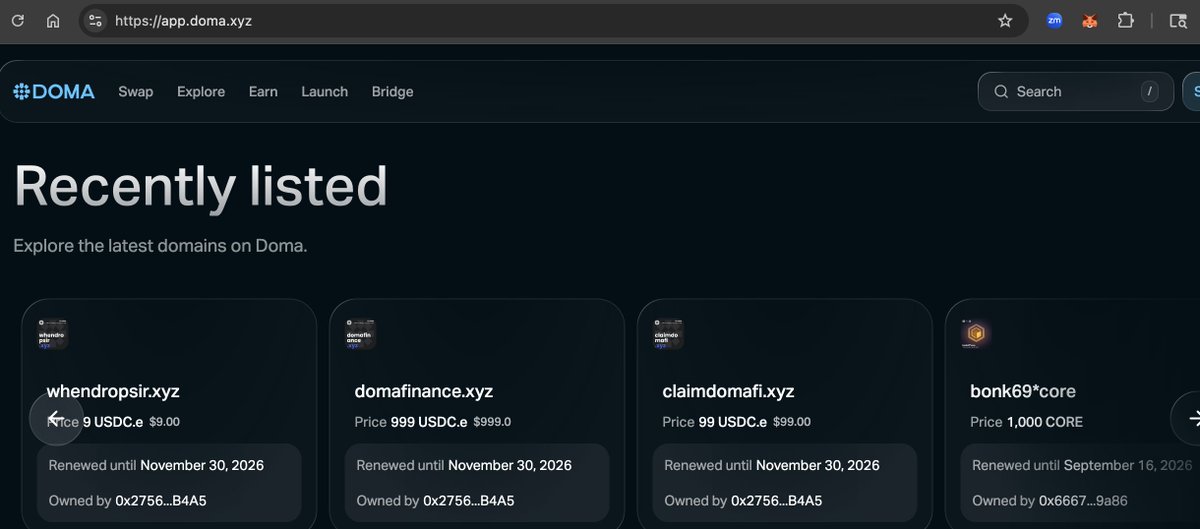The width and height of the screenshot is (1200, 529).
Task: Click the domafinance.xyz domain thumbnail
Action: [x=359, y=333]
